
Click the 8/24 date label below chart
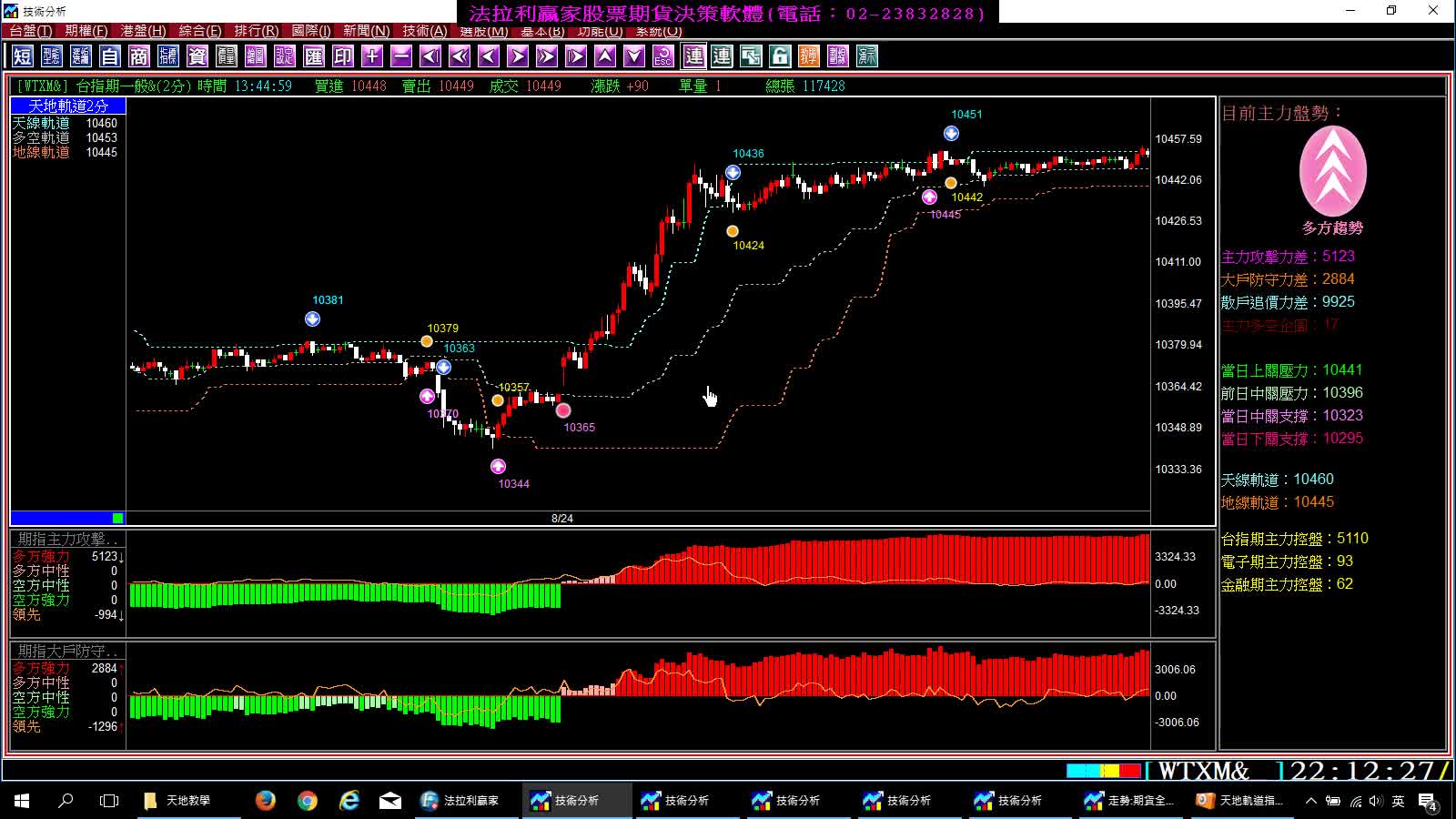tap(562, 519)
